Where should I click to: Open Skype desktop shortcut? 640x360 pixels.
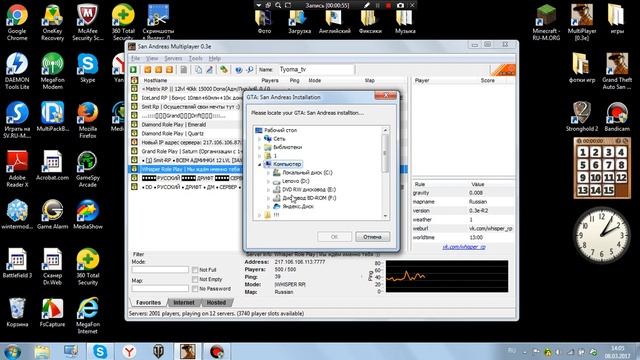88,69
